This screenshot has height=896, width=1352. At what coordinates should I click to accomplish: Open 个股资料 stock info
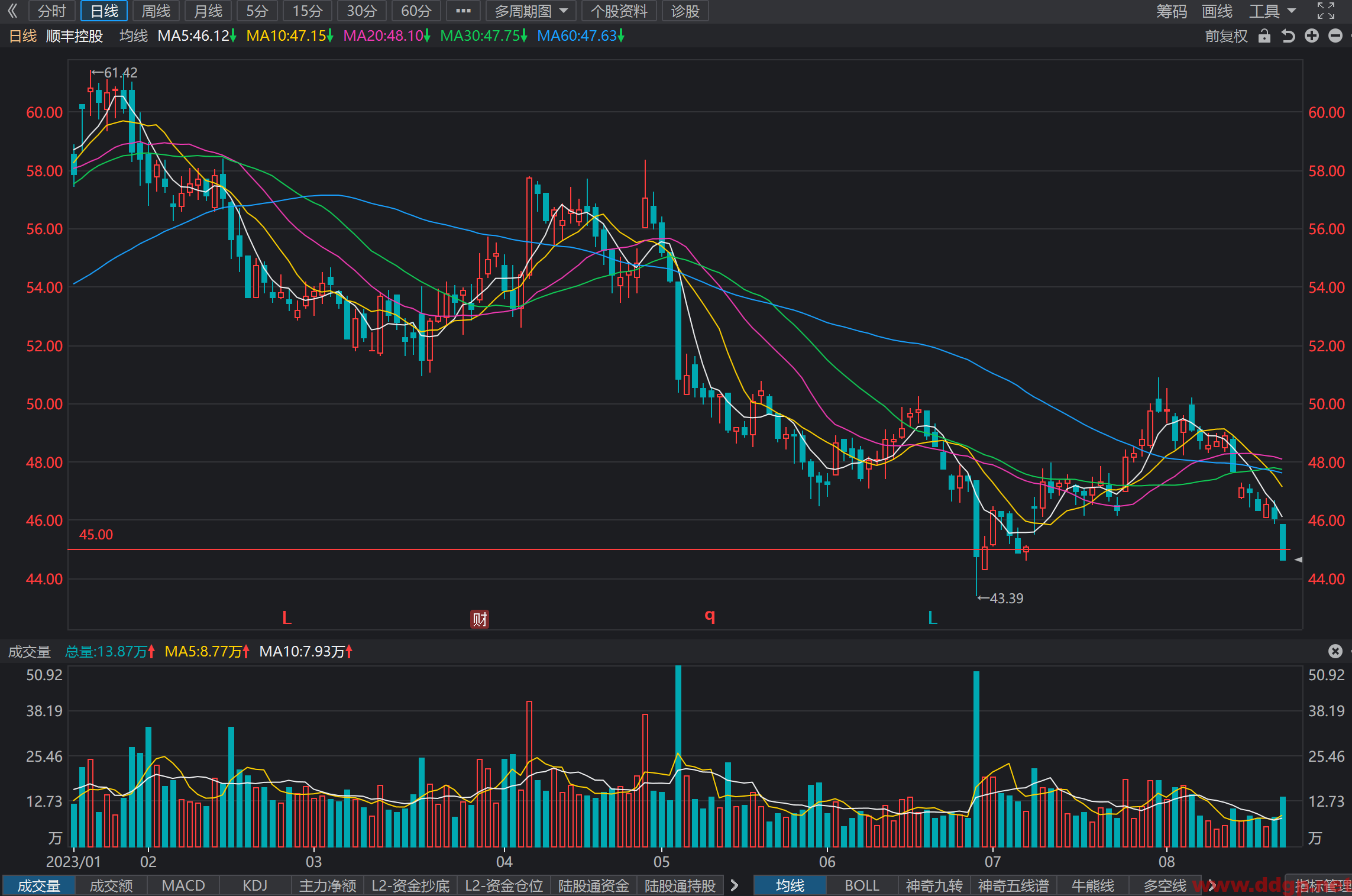[619, 11]
